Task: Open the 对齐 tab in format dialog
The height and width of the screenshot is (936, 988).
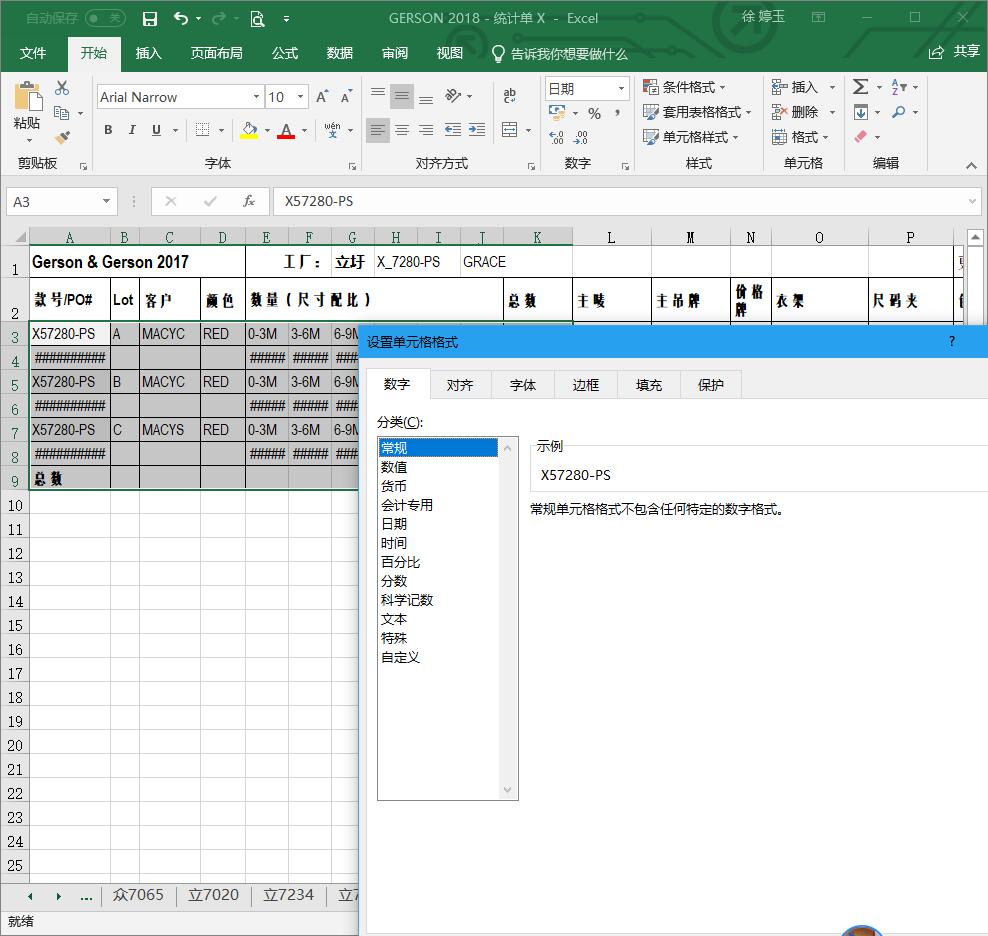Action: pos(459,385)
